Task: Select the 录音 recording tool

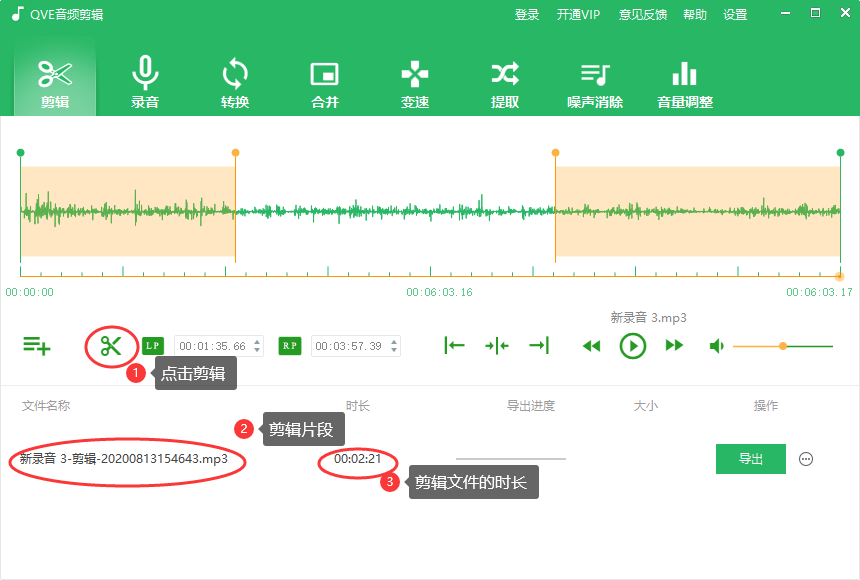Action: click(144, 83)
